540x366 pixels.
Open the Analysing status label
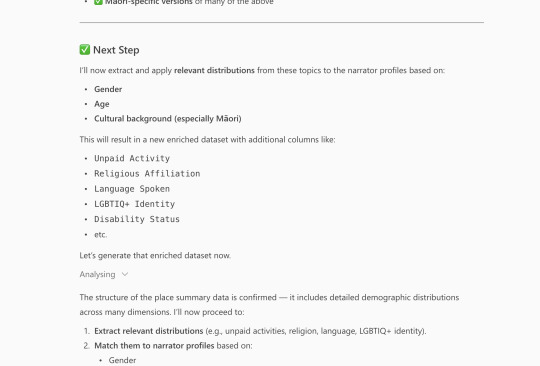click(x=97, y=274)
